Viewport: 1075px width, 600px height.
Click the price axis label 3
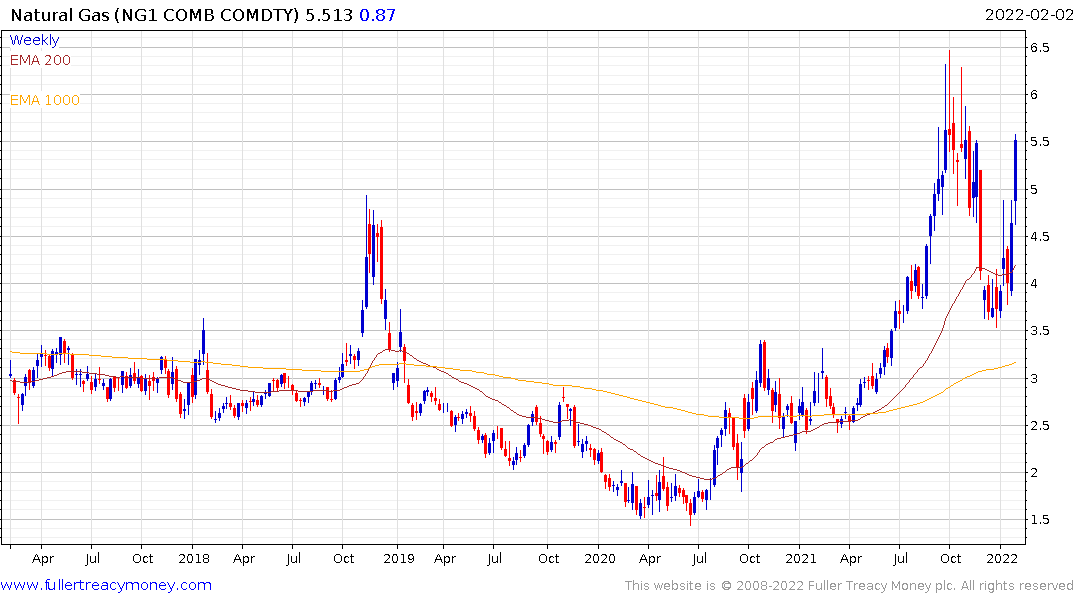(x=1034, y=378)
